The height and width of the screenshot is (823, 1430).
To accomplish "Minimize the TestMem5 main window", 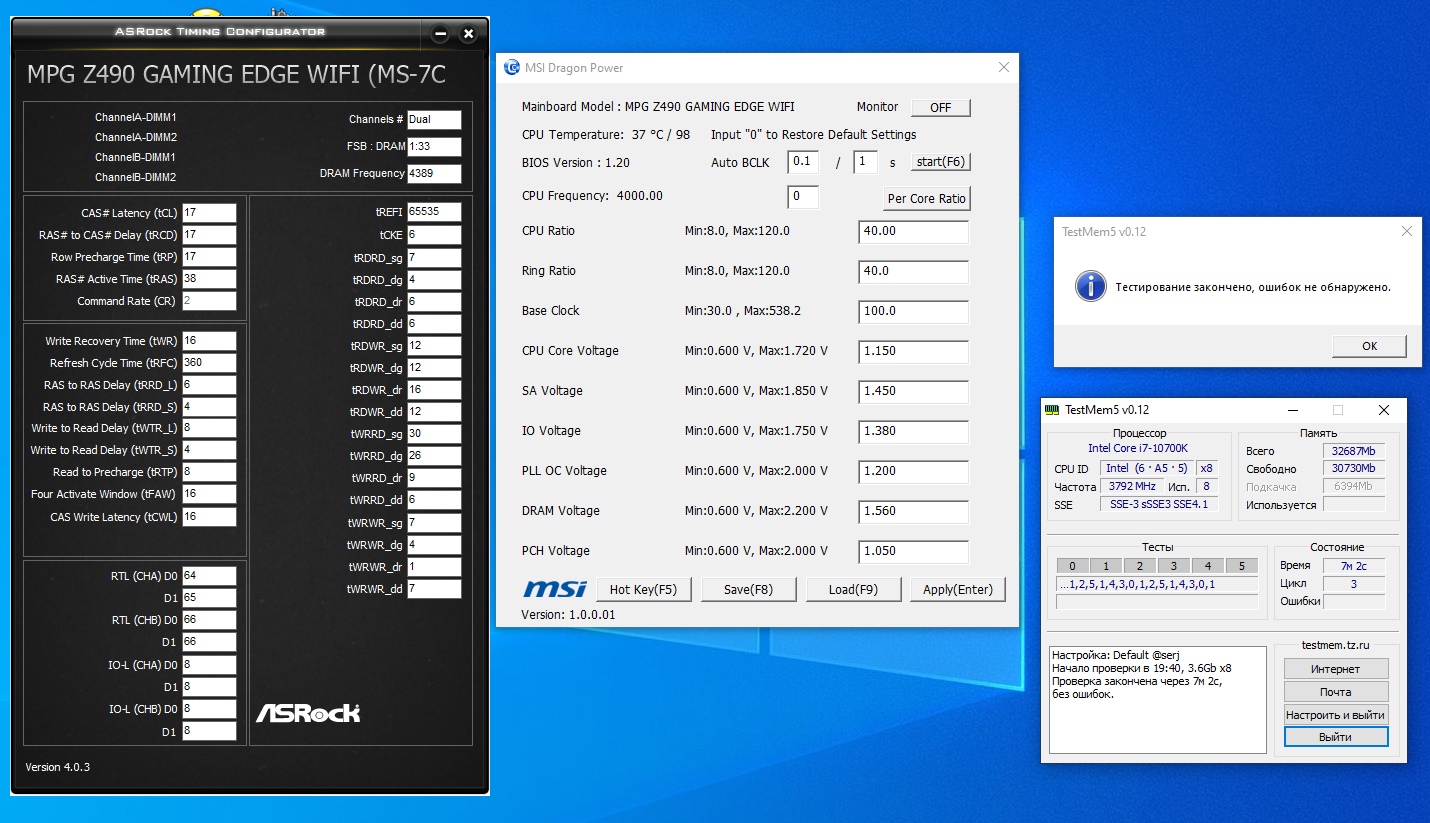I will click(x=1292, y=410).
